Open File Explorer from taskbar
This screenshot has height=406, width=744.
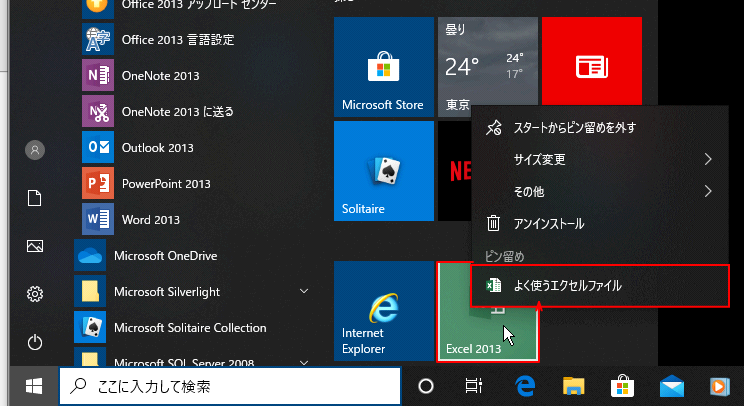tap(574, 386)
